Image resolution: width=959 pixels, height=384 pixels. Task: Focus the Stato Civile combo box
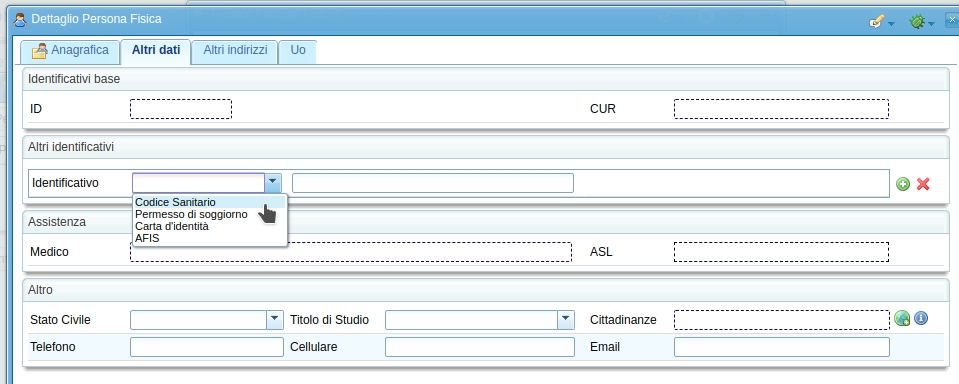click(x=199, y=319)
